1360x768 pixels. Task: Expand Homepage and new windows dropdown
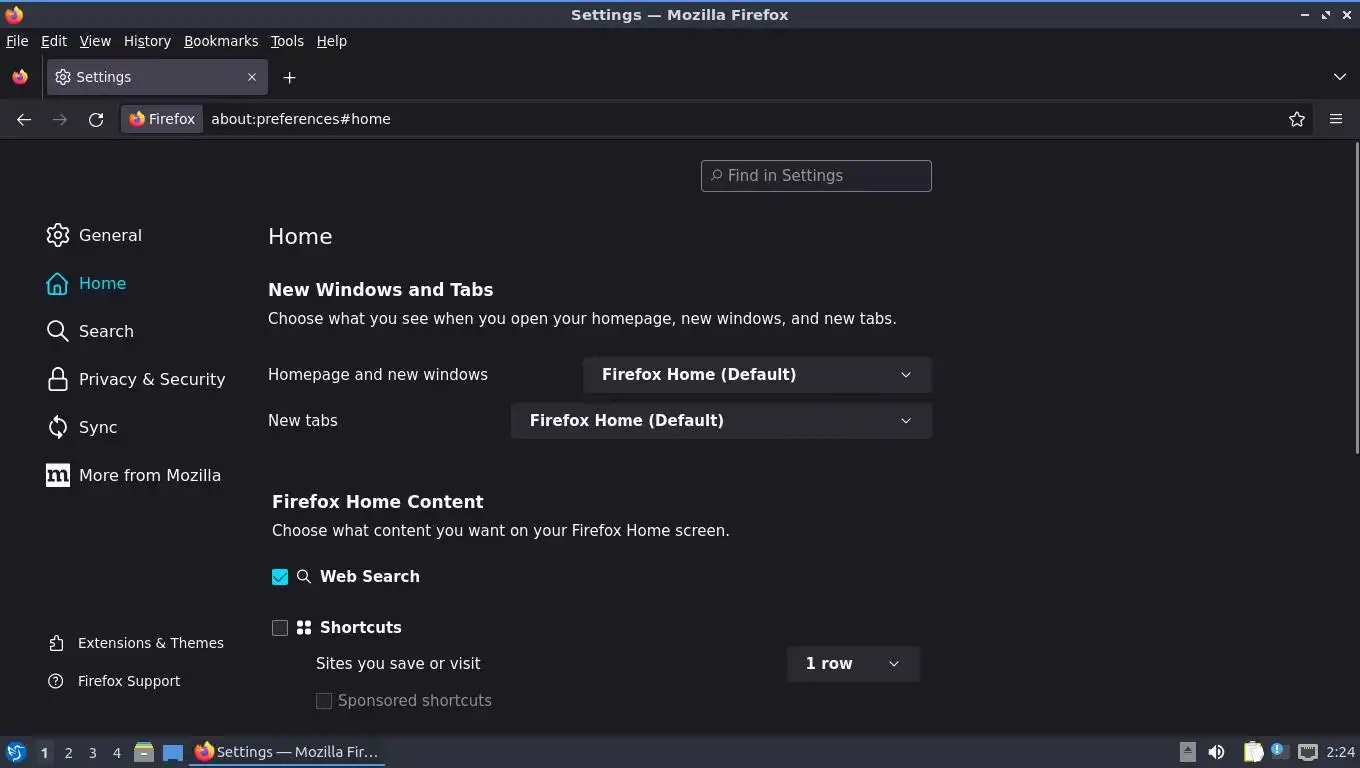[x=757, y=375]
